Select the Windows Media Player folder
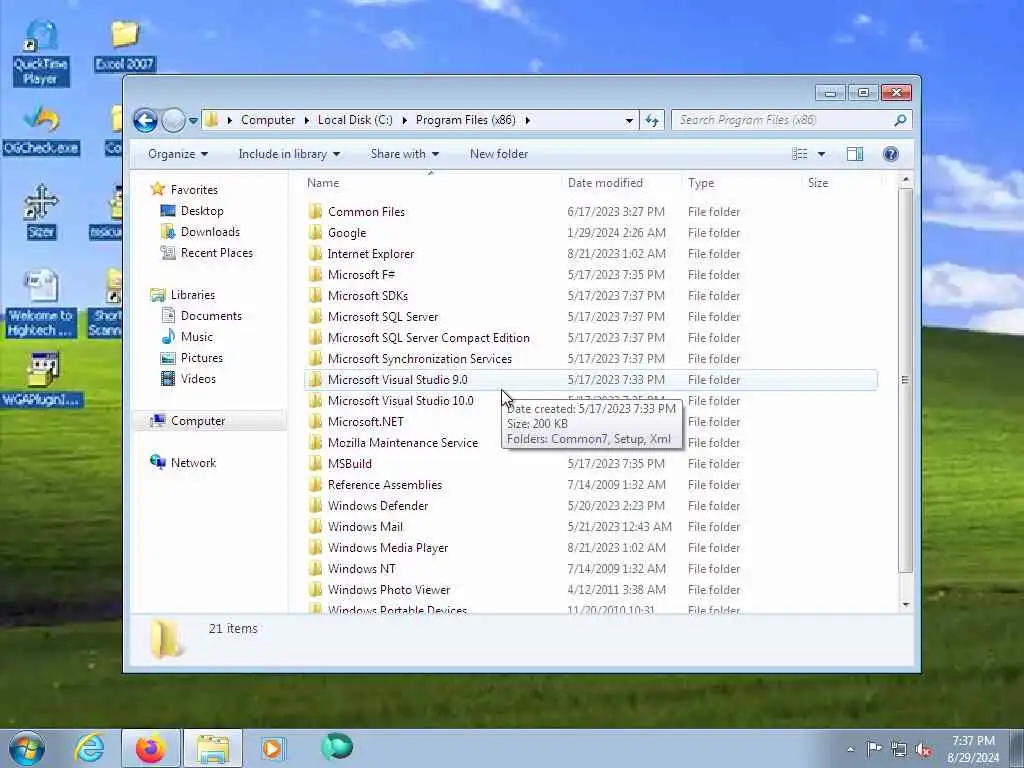This screenshot has height=768, width=1024. pos(388,548)
